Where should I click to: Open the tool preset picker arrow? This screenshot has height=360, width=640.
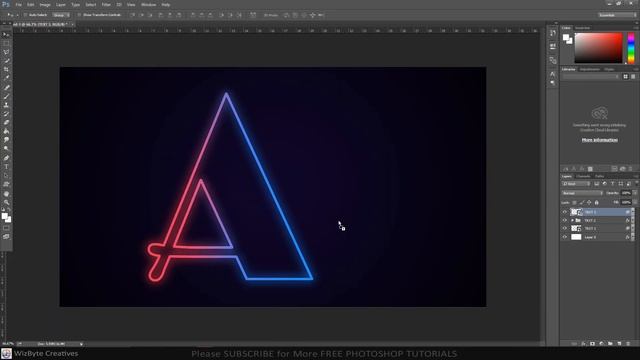17,15
